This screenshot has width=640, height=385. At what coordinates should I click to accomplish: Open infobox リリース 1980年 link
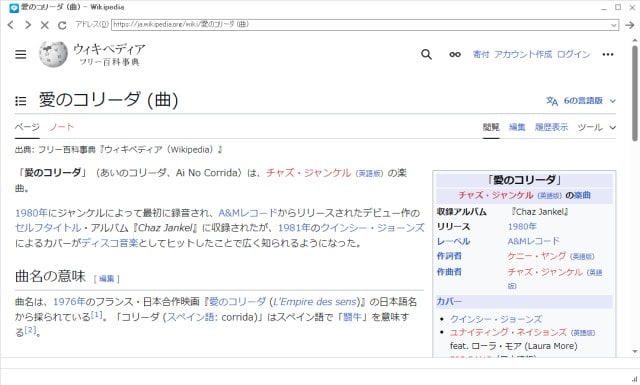coord(522,227)
